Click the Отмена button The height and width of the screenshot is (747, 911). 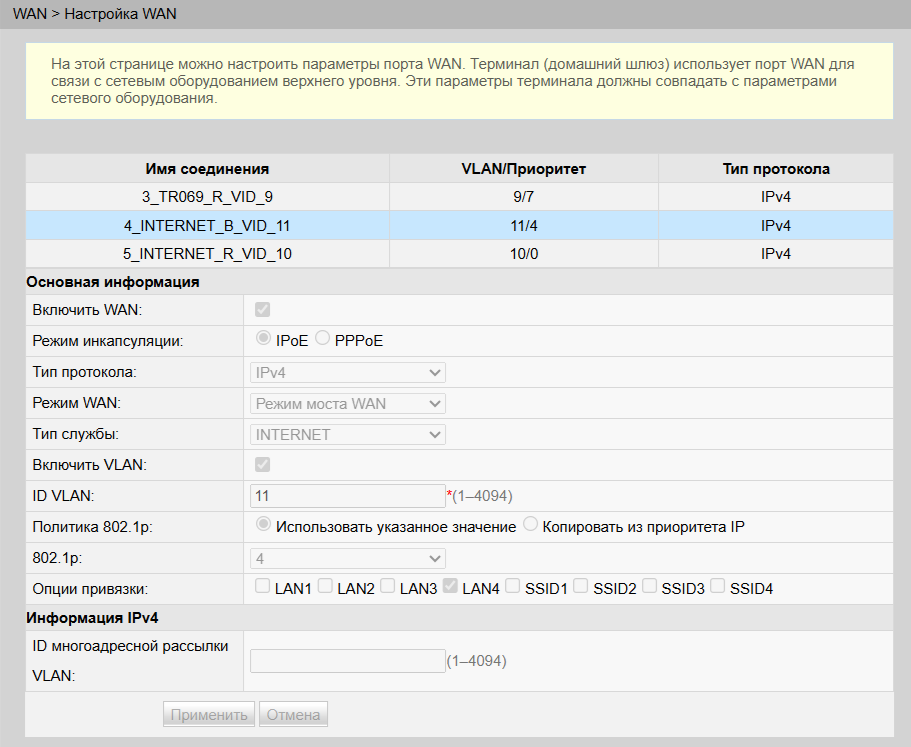(293, 714)
